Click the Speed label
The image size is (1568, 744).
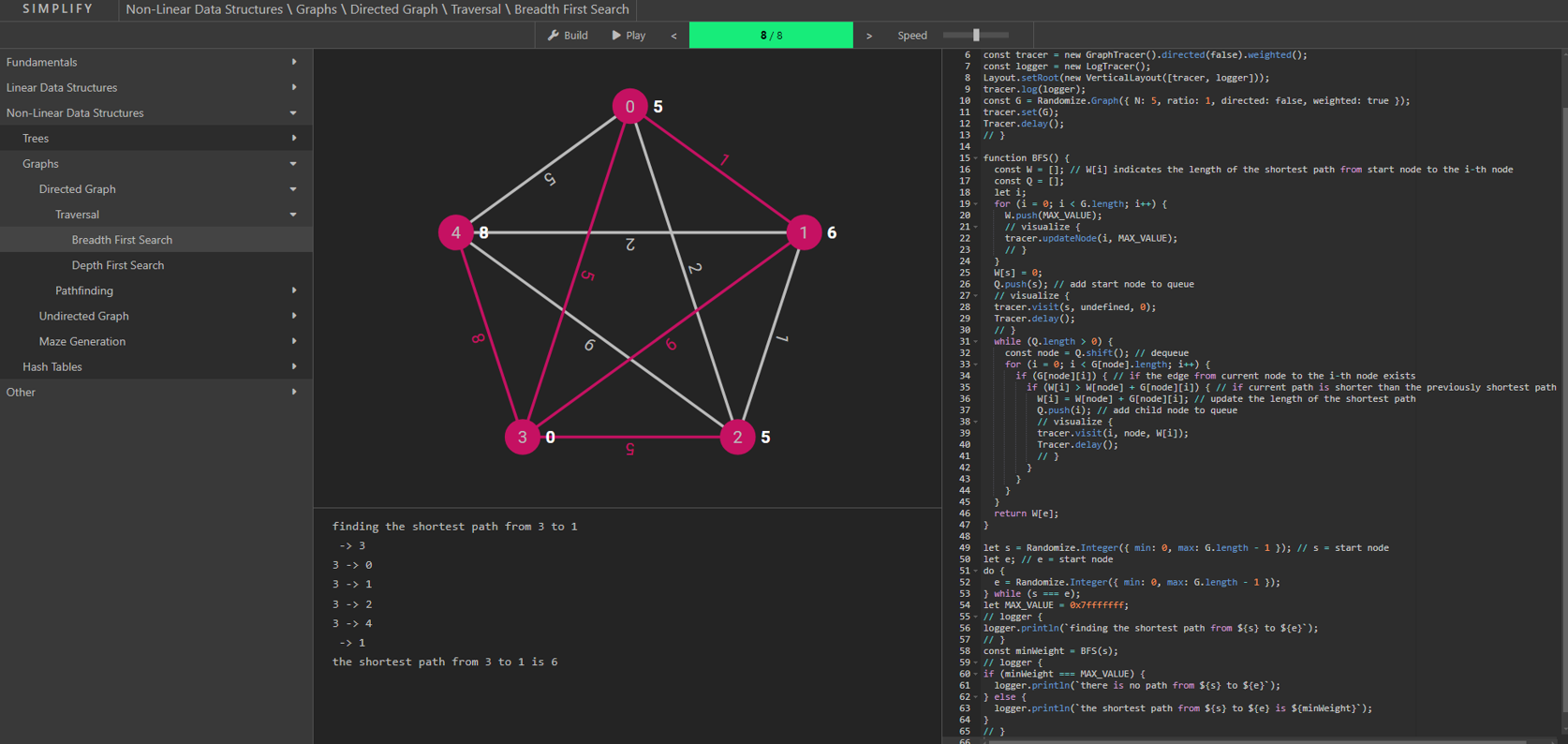912,36
